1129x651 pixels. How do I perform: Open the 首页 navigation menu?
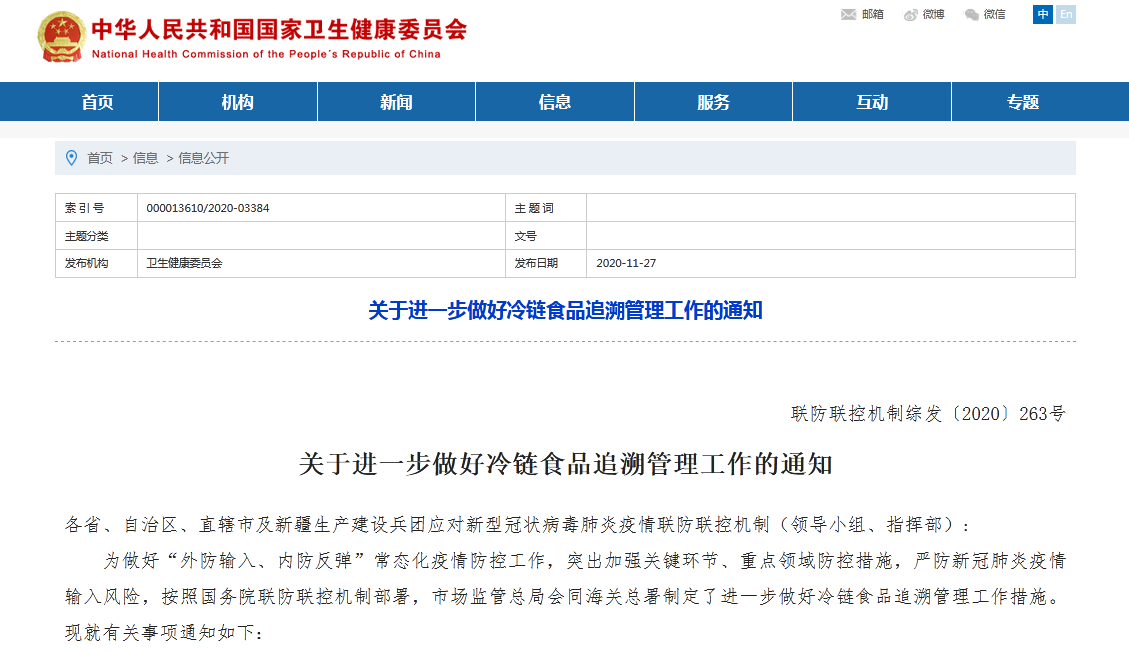97,102
